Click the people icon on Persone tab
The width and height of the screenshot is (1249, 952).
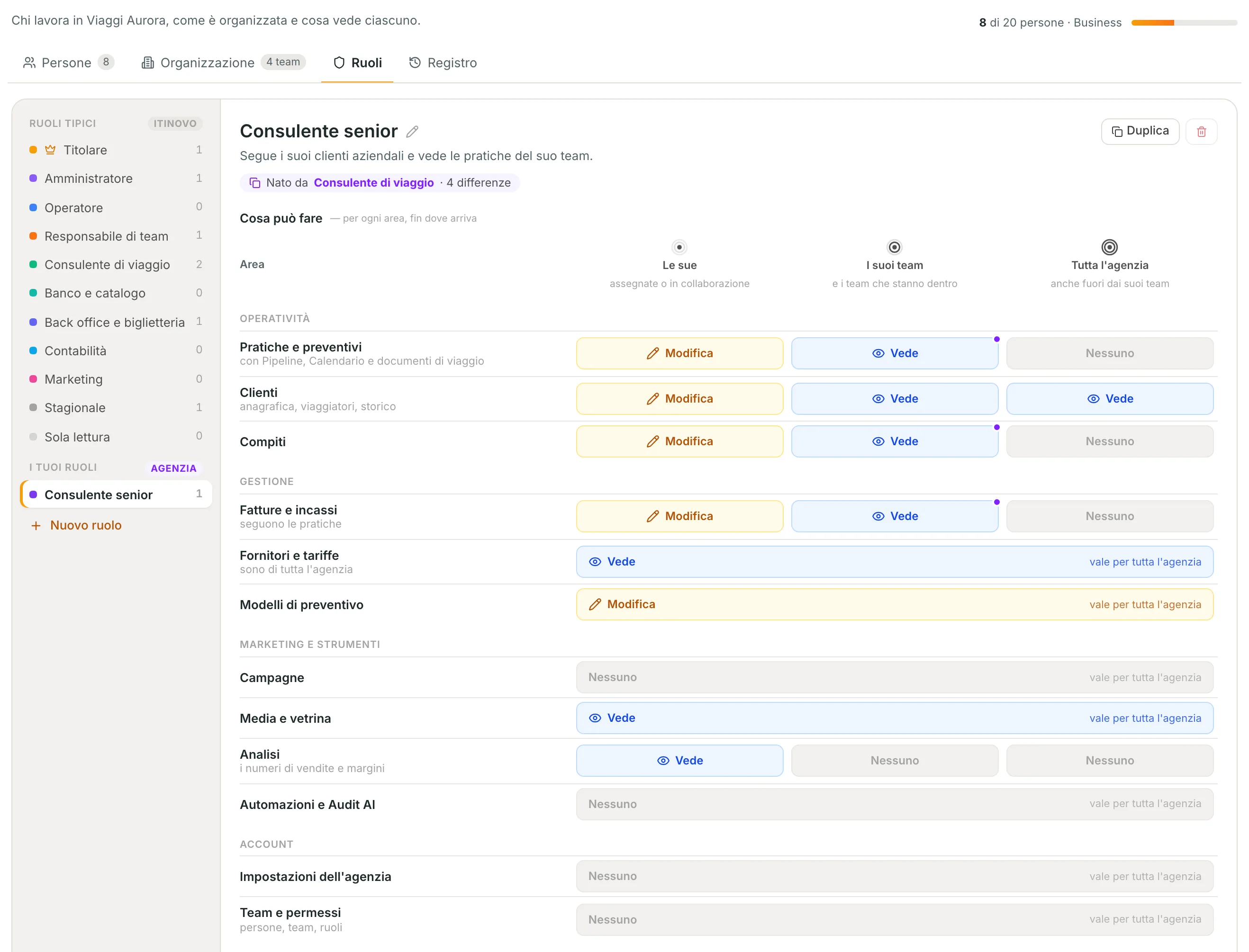point(29,63)
